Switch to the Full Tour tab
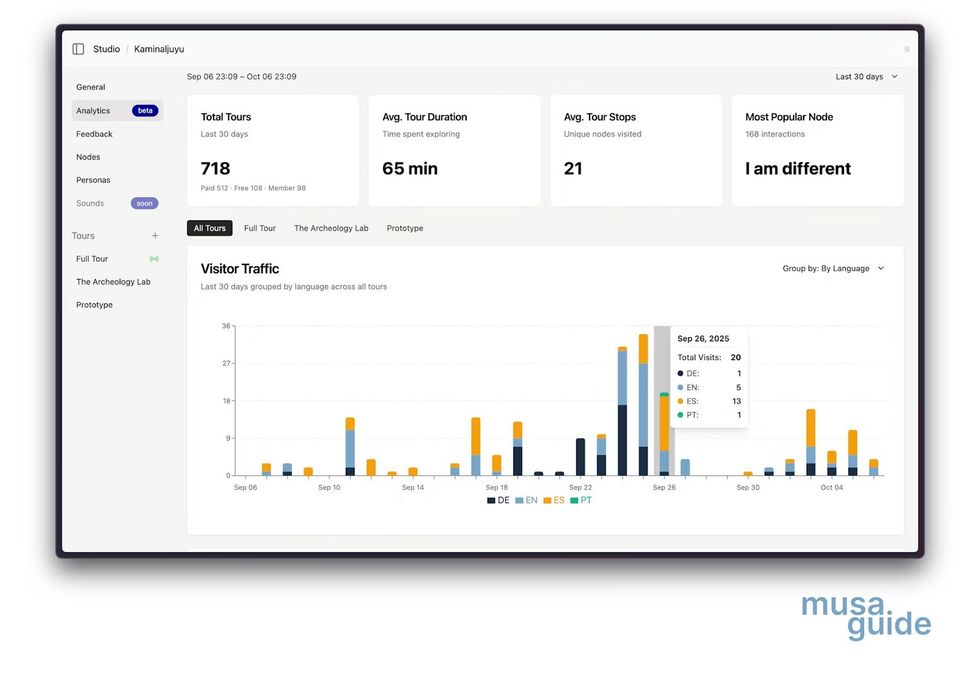Screen dimensions: 980x680 (x=259, y=228)
